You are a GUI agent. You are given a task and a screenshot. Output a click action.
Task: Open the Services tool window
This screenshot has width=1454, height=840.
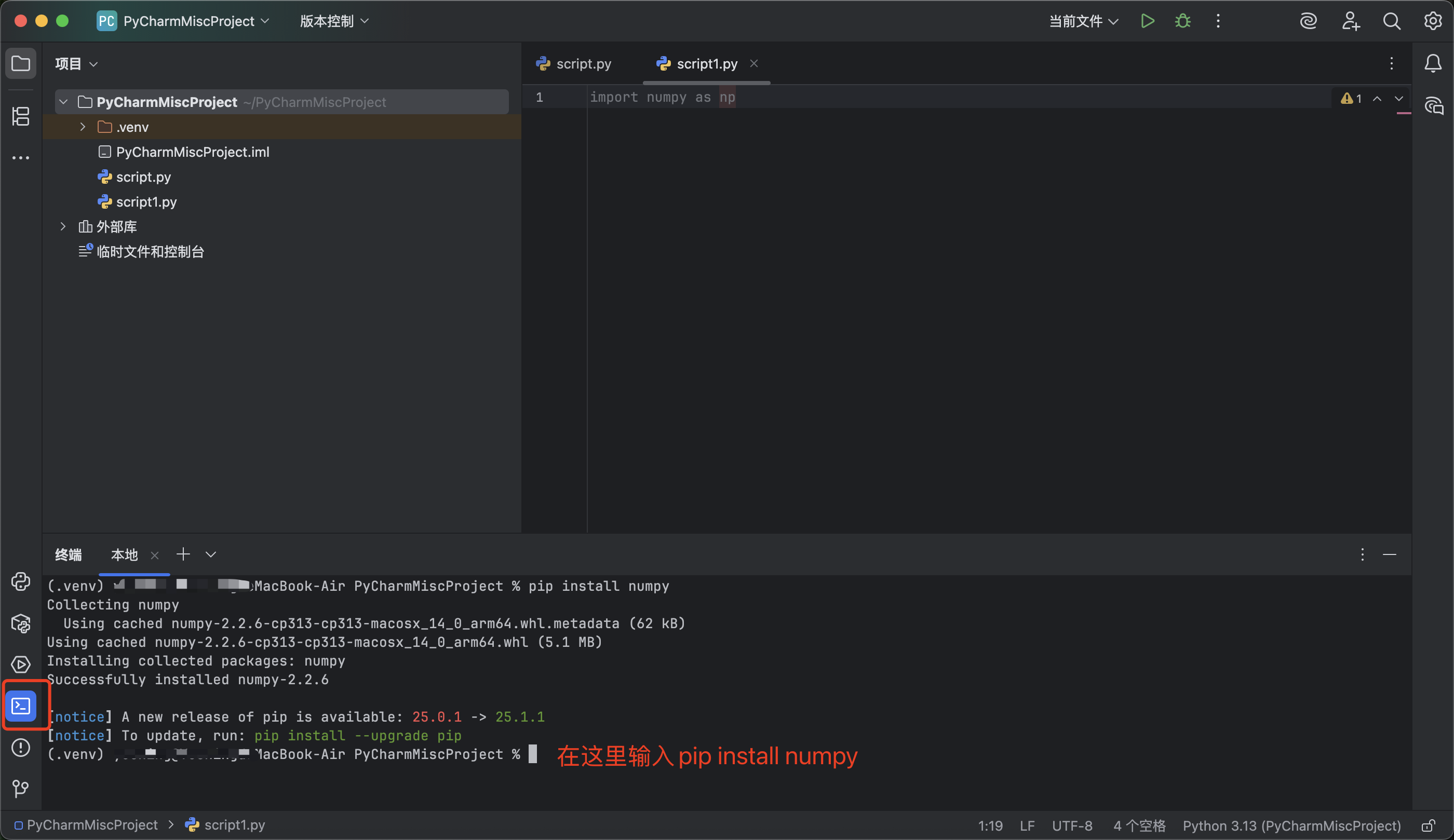tap(21, 664)
